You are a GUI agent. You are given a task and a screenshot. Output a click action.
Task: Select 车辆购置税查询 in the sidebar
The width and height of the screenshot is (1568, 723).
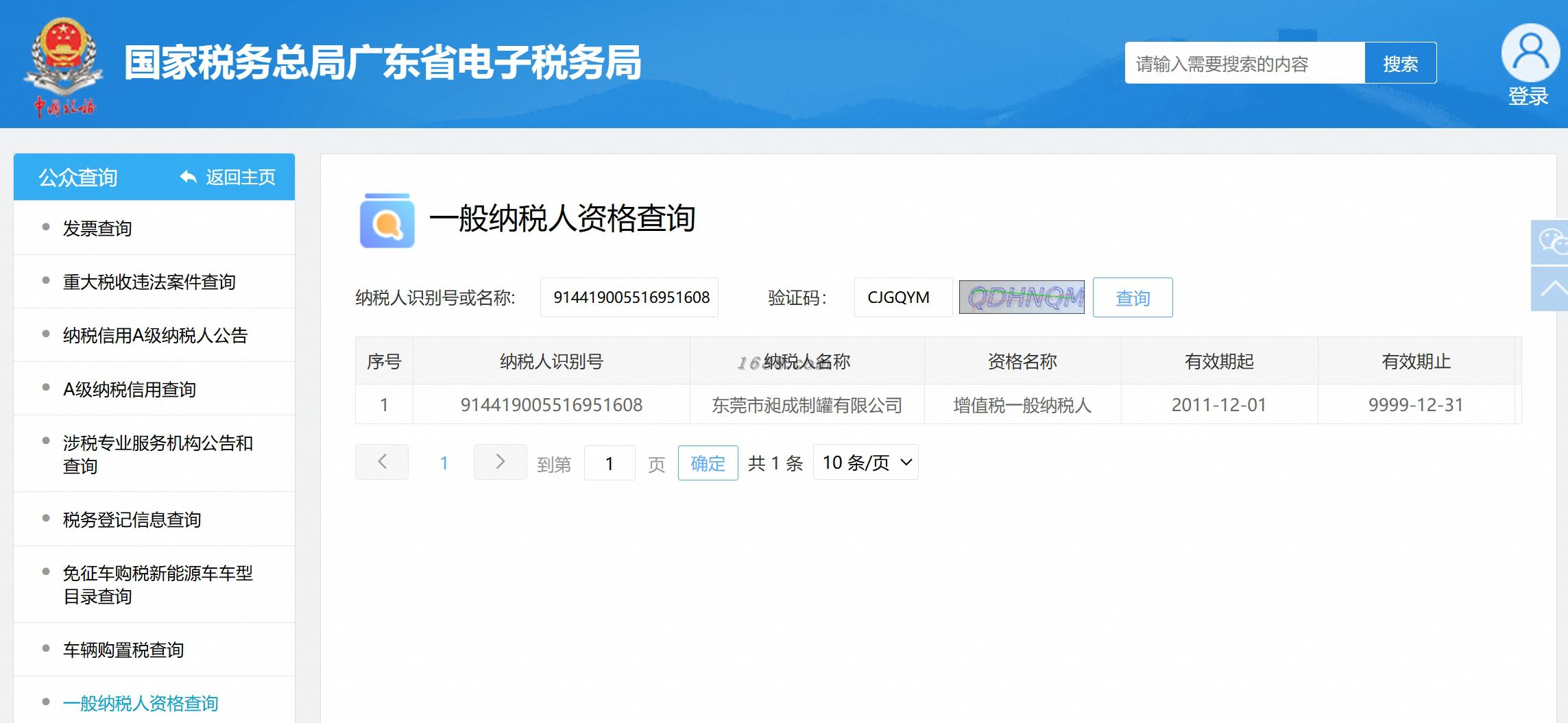(x=123, y=650)
